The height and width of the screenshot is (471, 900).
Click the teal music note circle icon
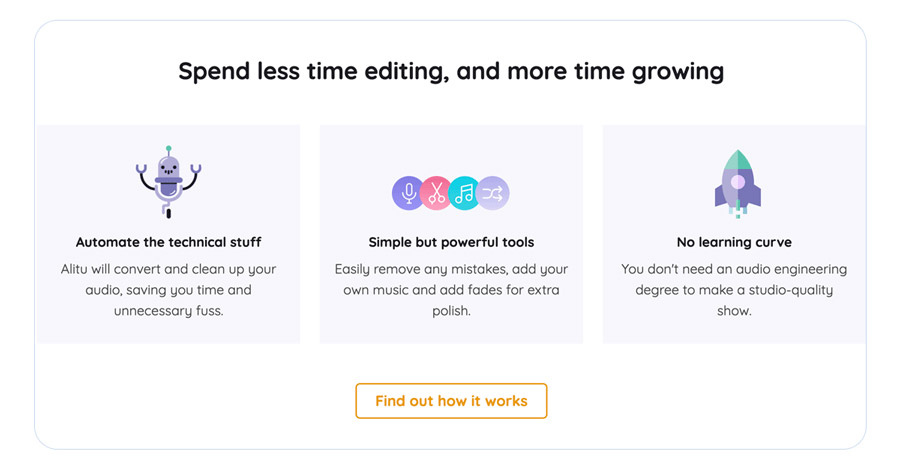coord(464,193)
